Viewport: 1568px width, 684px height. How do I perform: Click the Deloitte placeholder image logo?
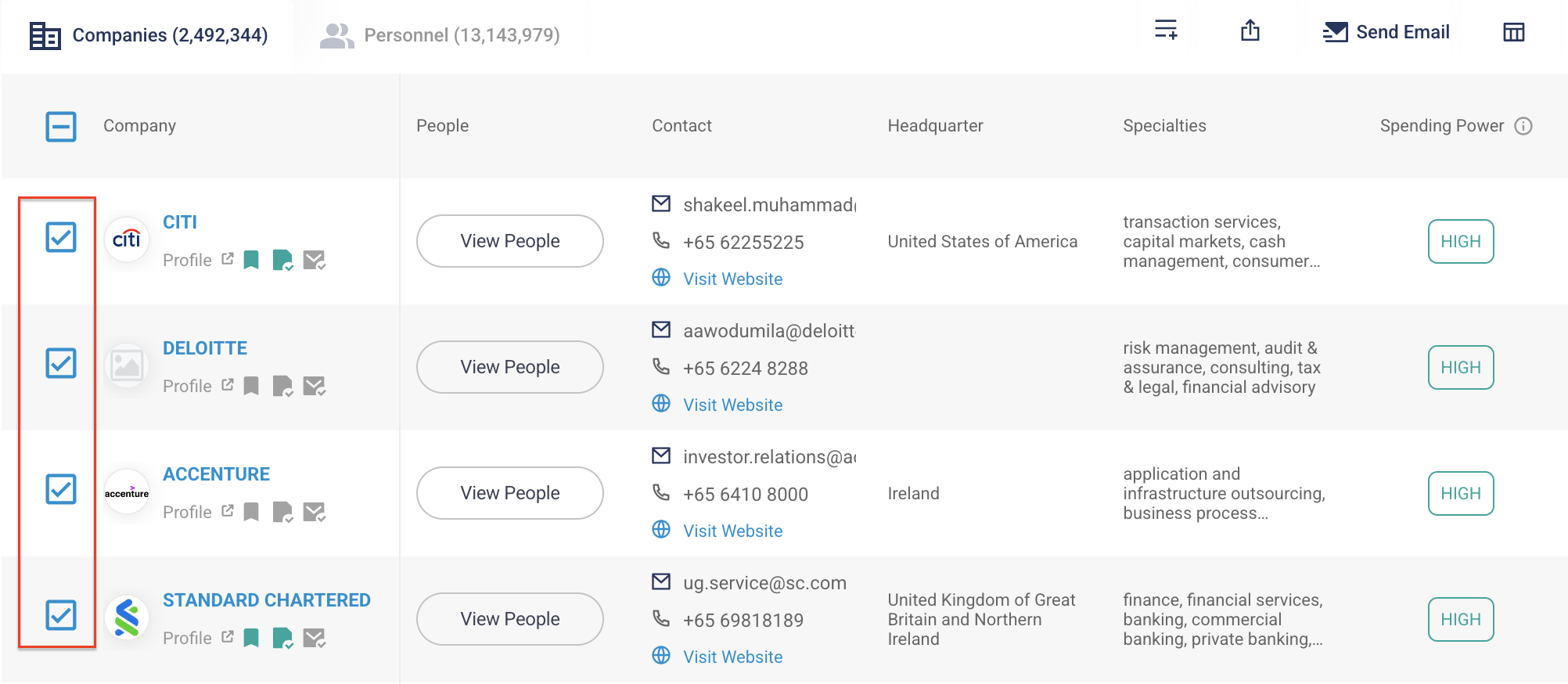click(x=127, y=365)
